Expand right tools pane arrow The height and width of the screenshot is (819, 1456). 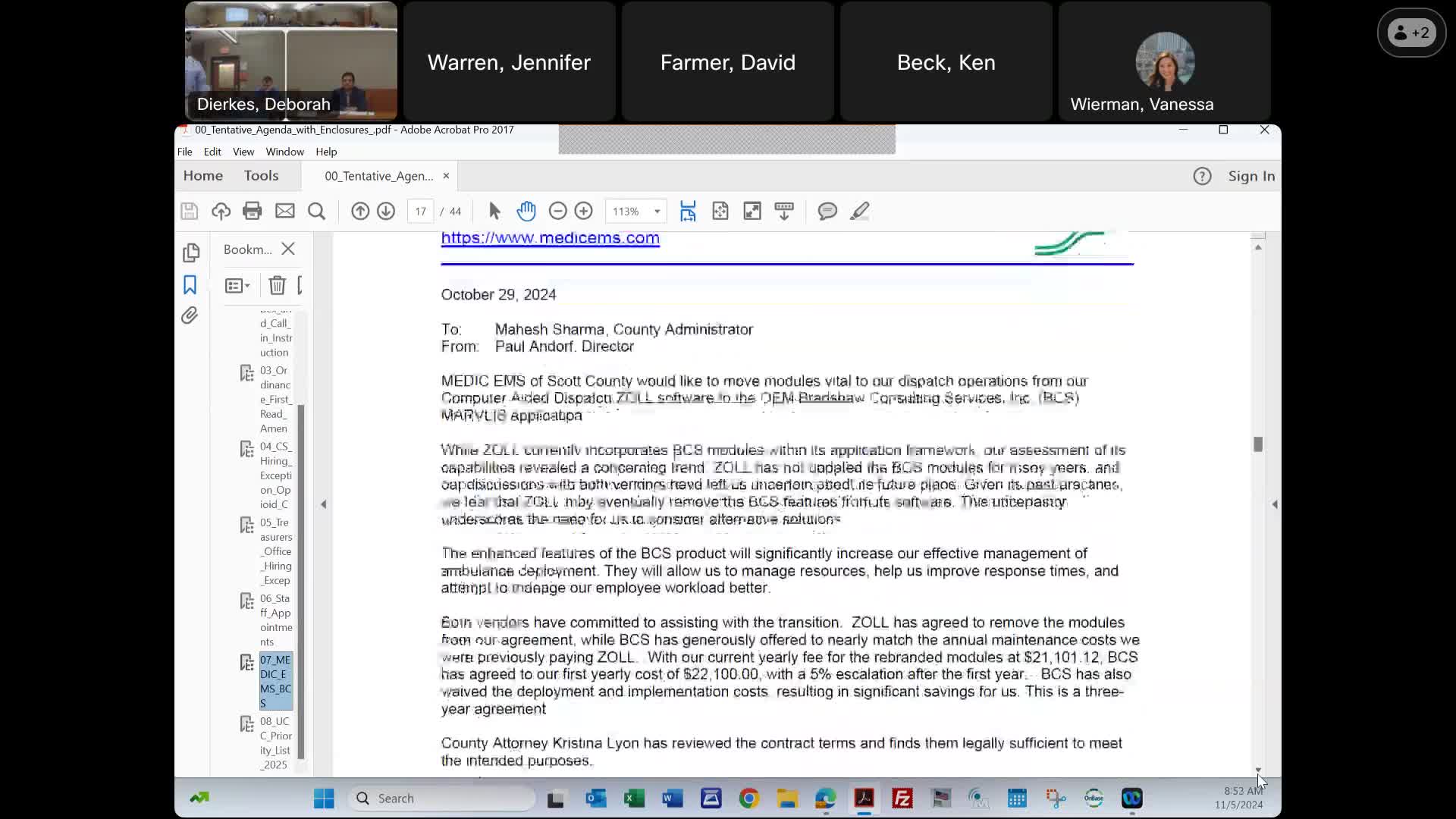[x=1275, y=504]
